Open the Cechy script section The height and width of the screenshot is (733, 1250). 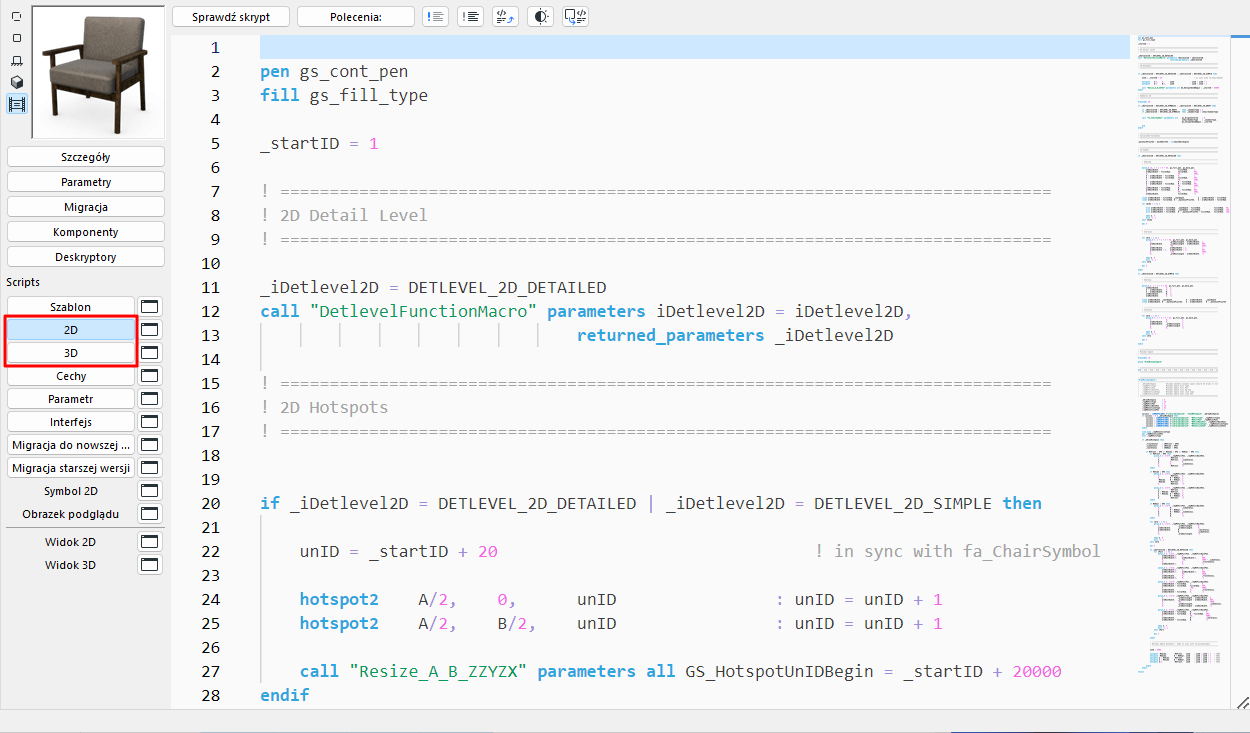coord(70,375)
